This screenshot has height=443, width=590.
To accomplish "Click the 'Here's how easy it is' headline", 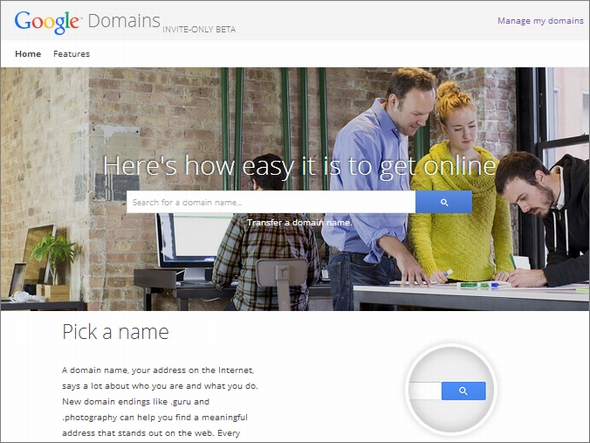I will click(x=300, y=166).
